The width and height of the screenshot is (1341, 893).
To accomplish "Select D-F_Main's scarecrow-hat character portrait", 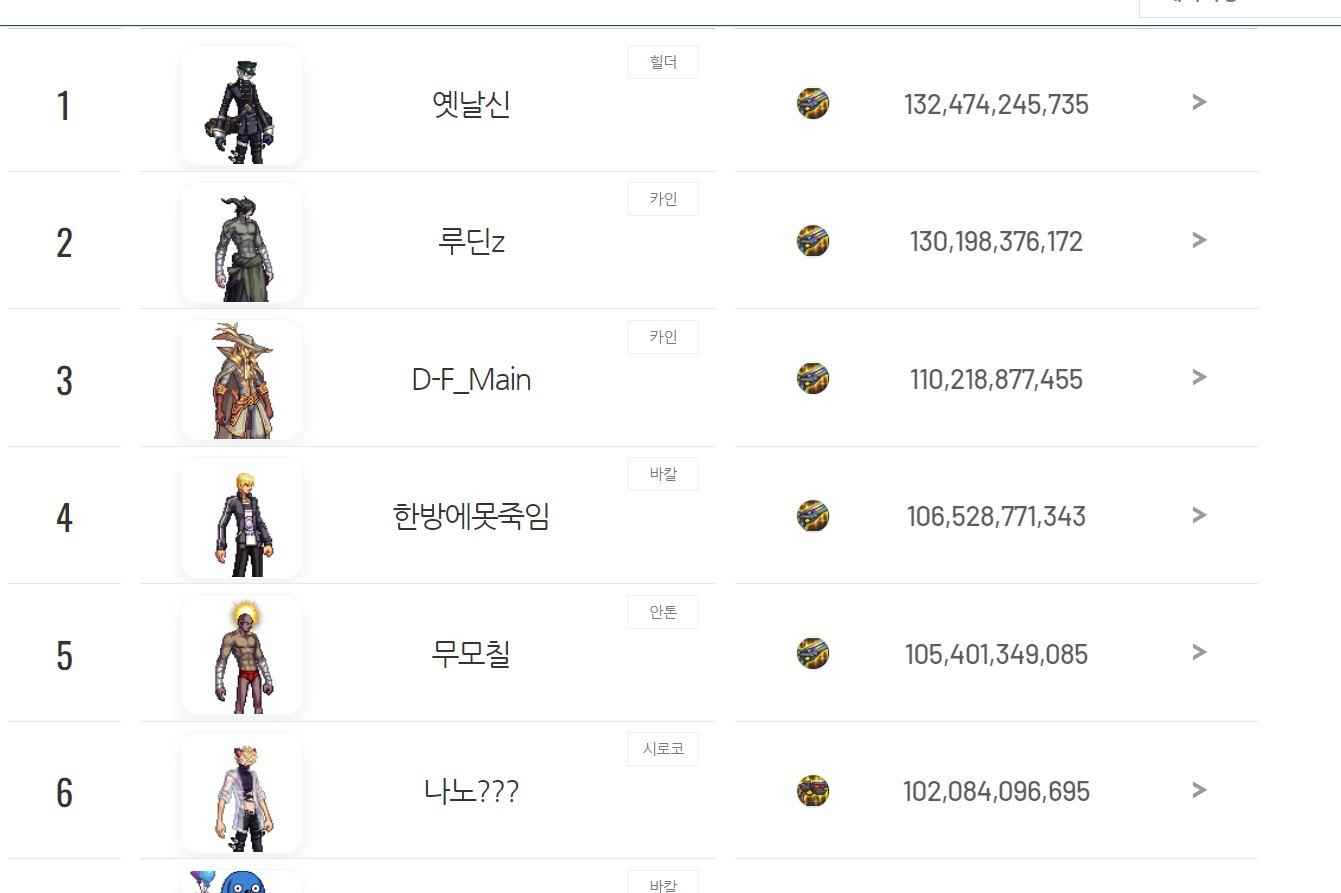I will [241, 380].
